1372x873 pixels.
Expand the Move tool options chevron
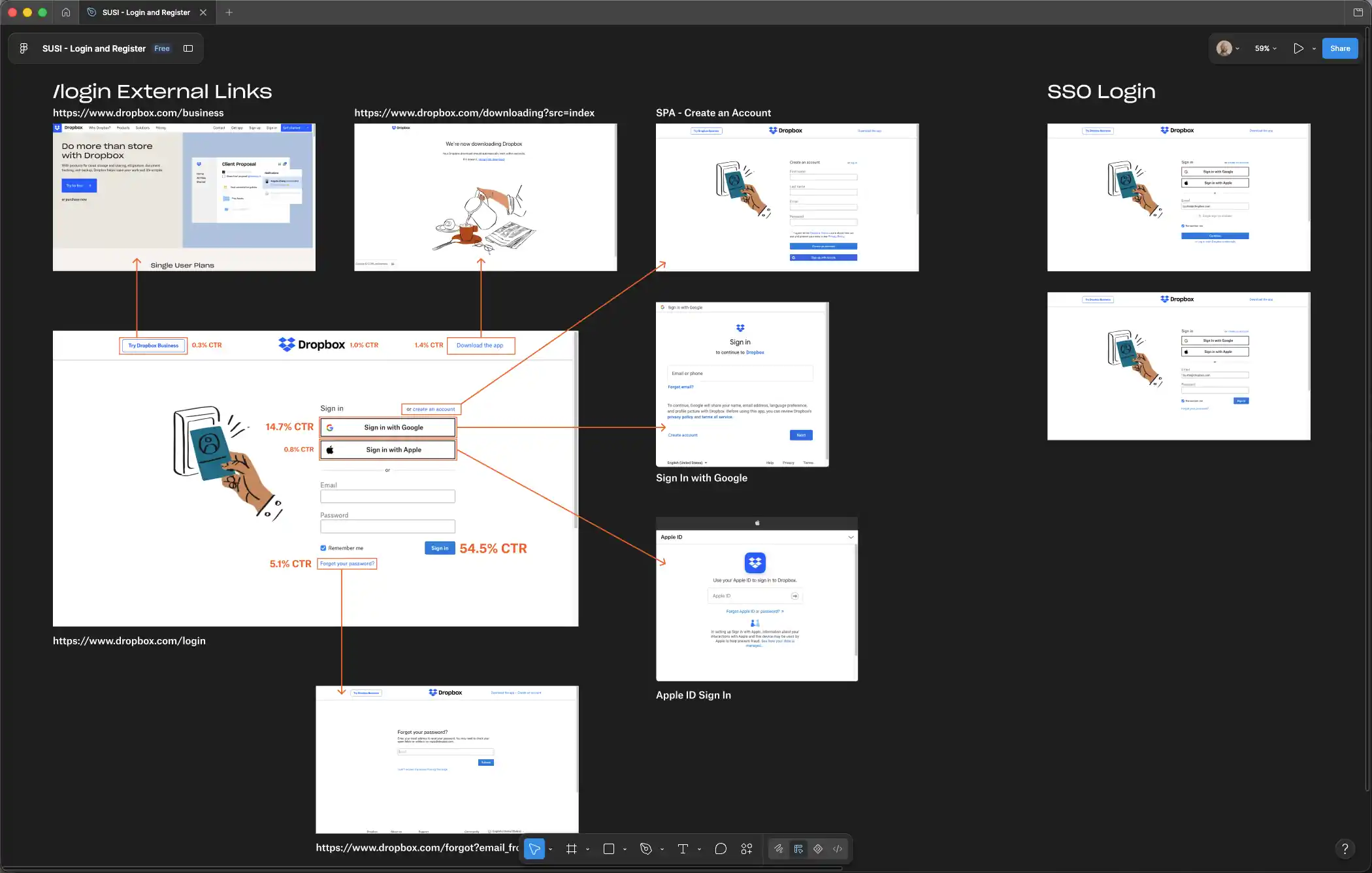tap(550, 849)
